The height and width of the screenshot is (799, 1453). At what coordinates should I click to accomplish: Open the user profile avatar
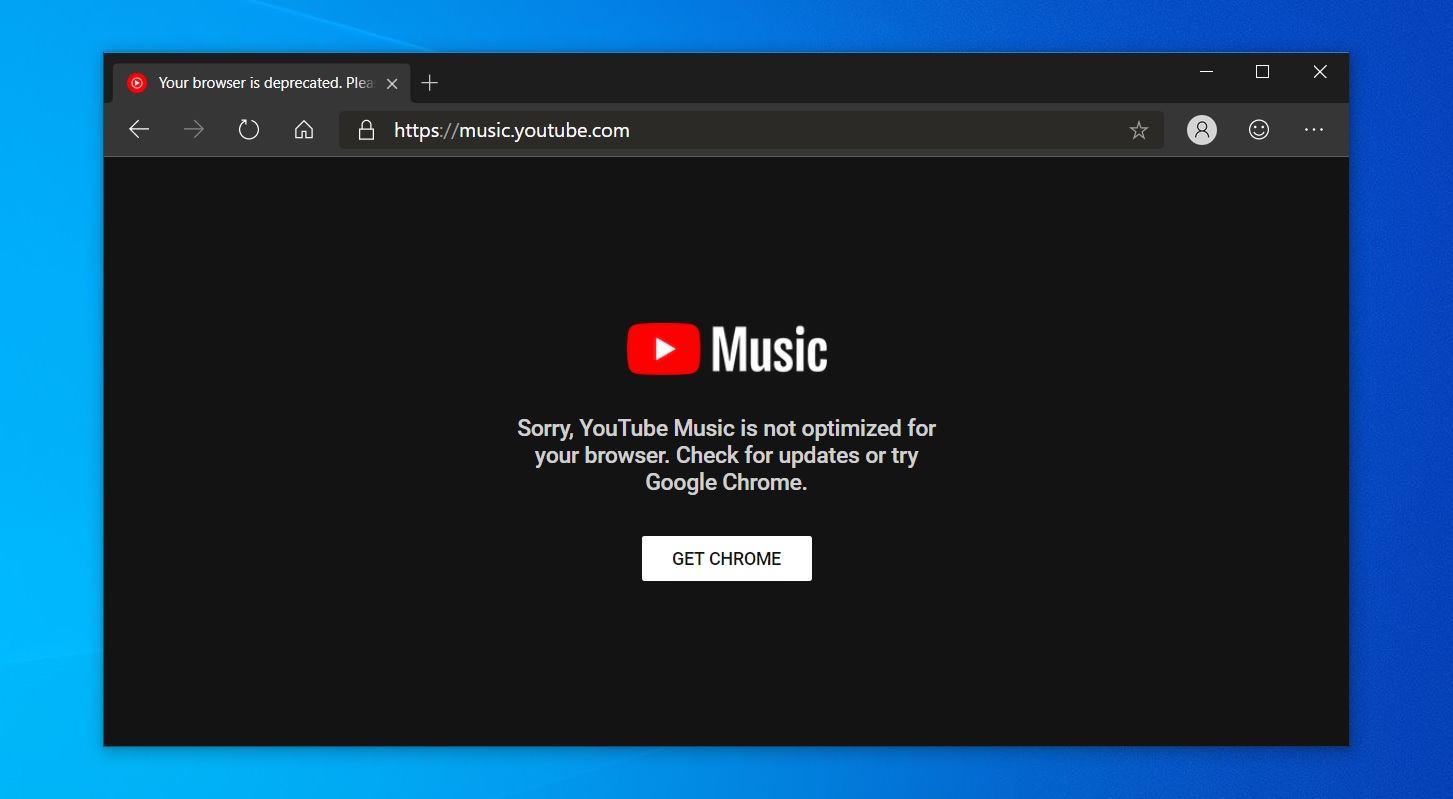[1202, 130]
